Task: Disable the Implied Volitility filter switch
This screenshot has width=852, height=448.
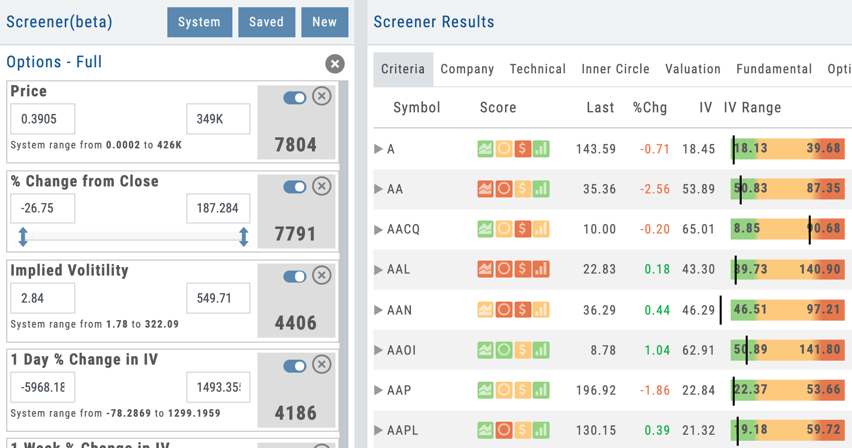Action: pyautogui.click(x=295, y=277)
